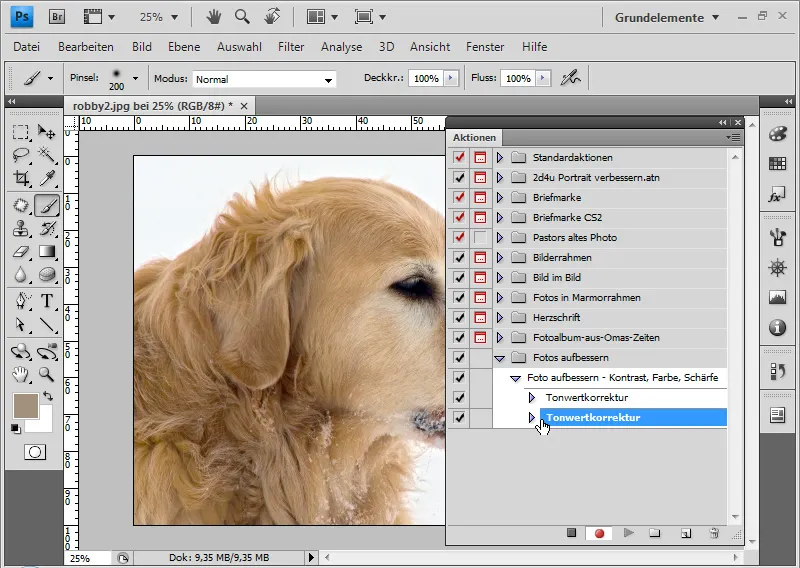
Task: Expand the Fotoalbum-aus-Omas-Zeiten set
Action: tap(500, 337)
